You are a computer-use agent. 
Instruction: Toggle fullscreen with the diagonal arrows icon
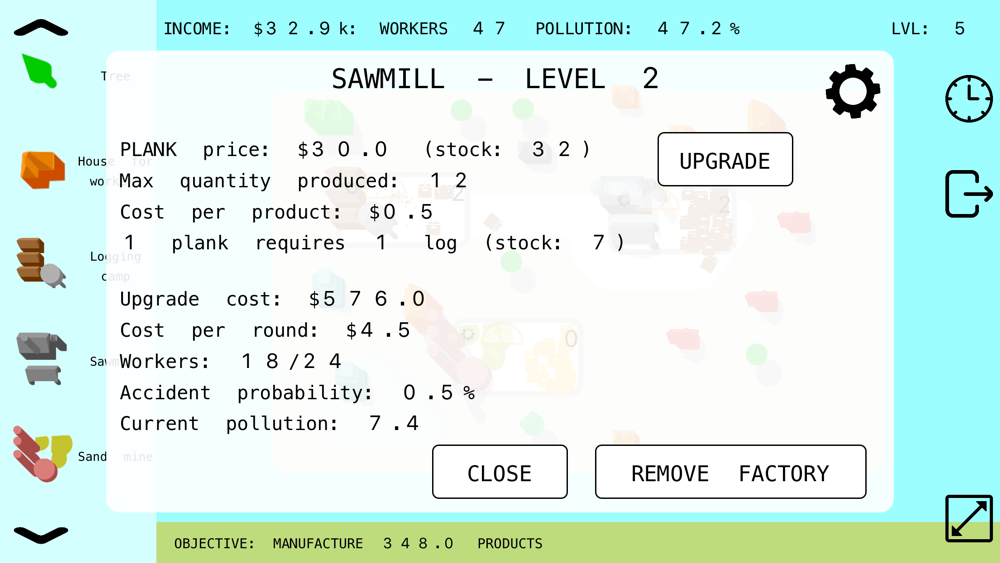(x=969, y=518)
